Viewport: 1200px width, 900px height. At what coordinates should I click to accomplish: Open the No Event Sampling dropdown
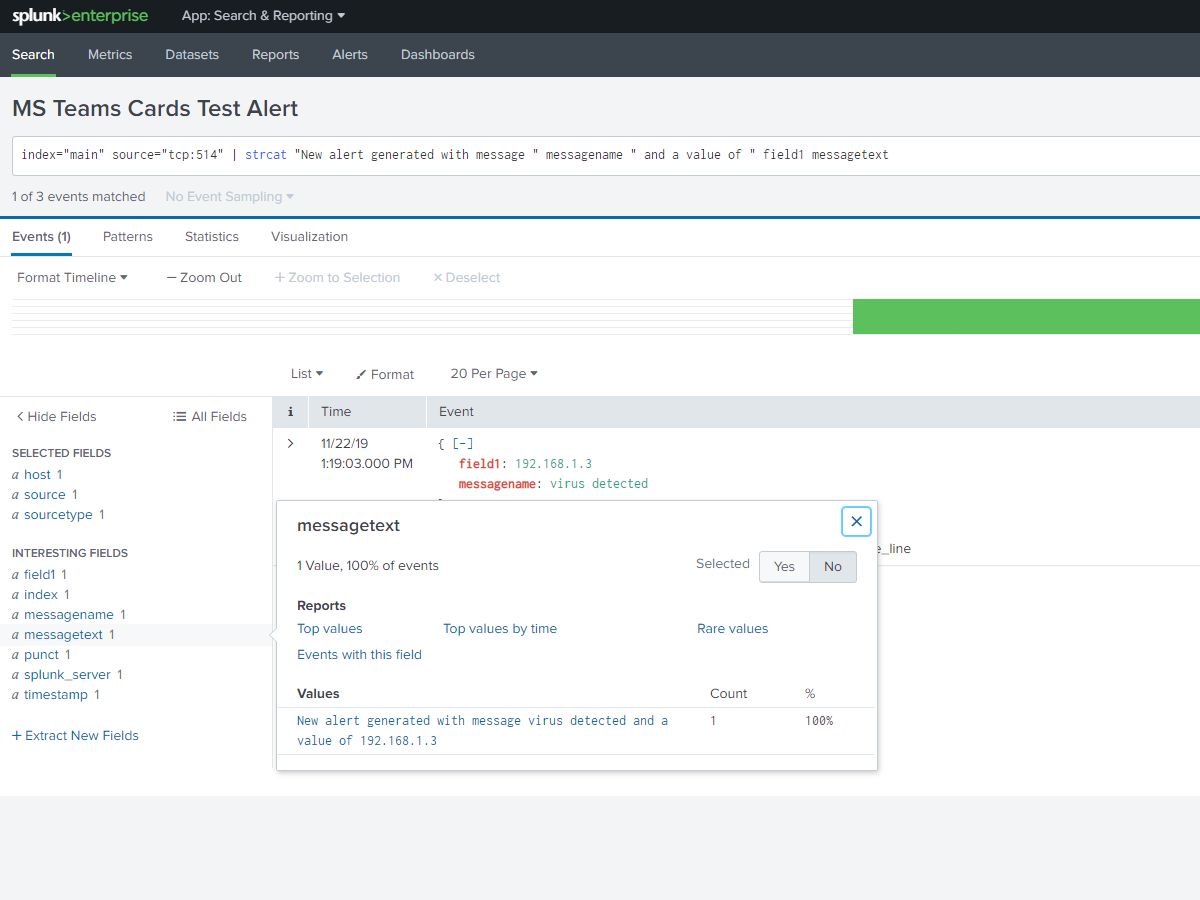[x=230, y=197]
